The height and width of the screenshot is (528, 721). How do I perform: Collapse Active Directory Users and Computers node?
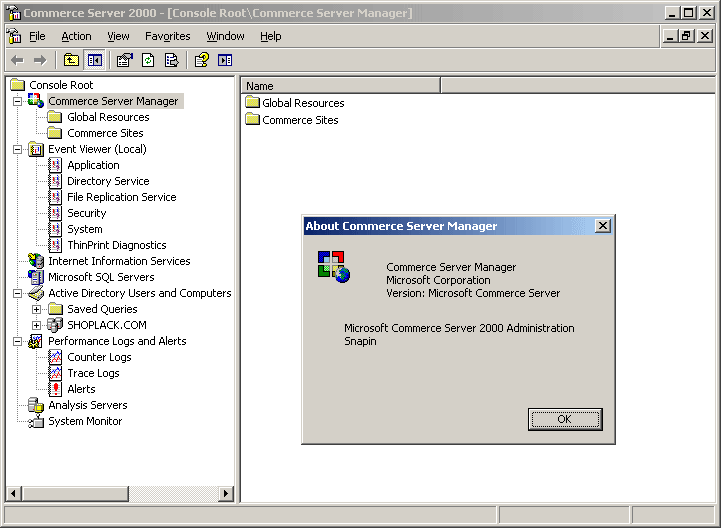(x=17, y=293)
